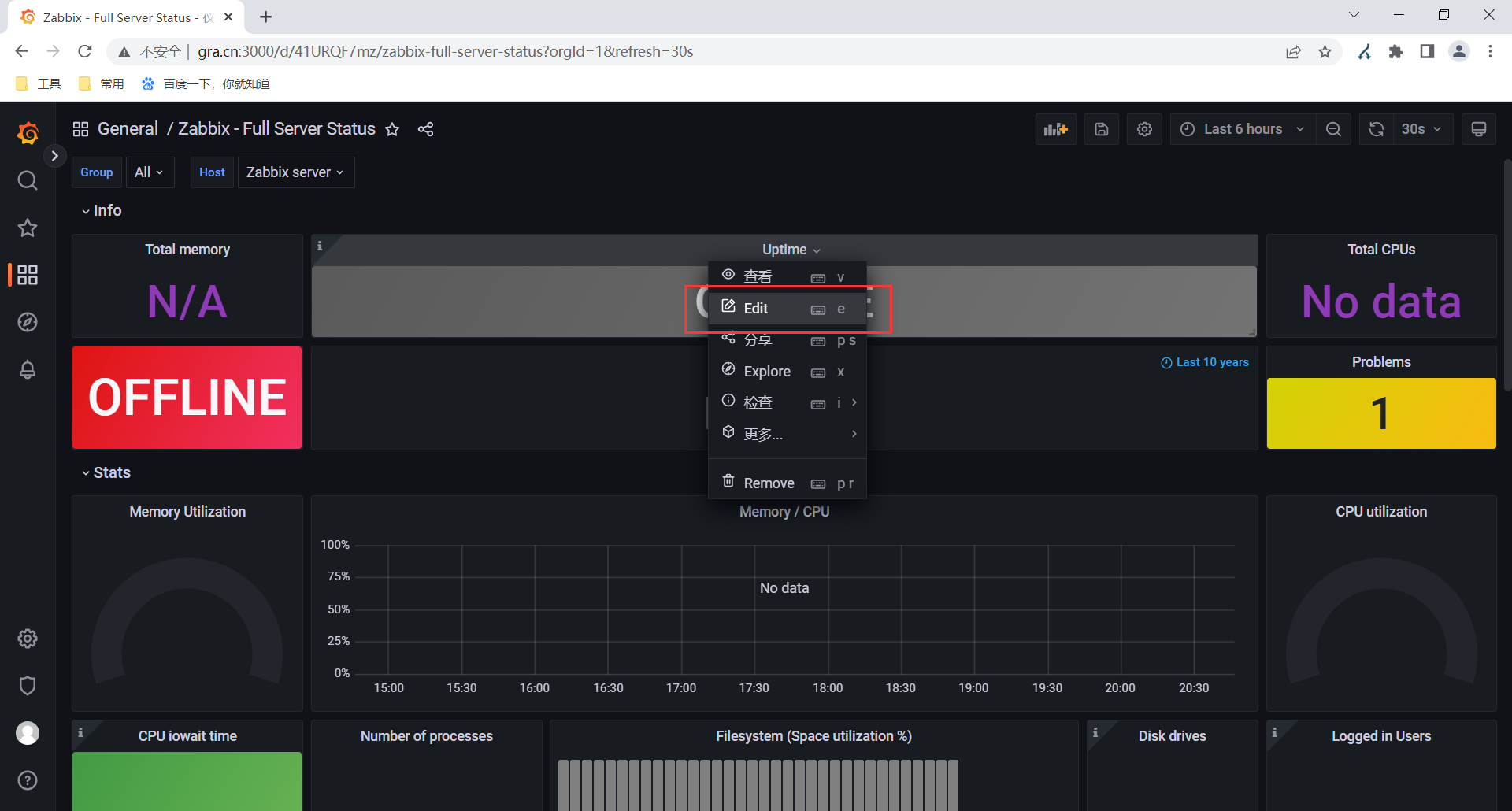Click the red OFFLINE status tile
The width and height of the screenshot is (1512, 811).
click(187, 398)
